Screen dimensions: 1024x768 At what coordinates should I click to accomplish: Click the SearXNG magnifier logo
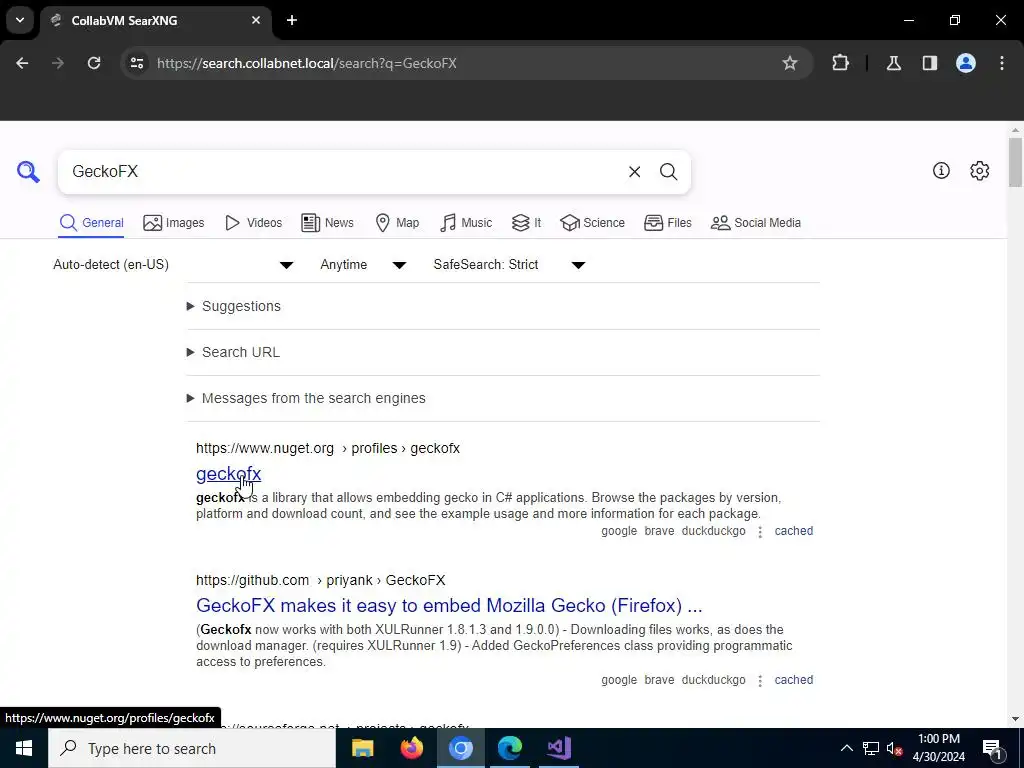[28, 172]
